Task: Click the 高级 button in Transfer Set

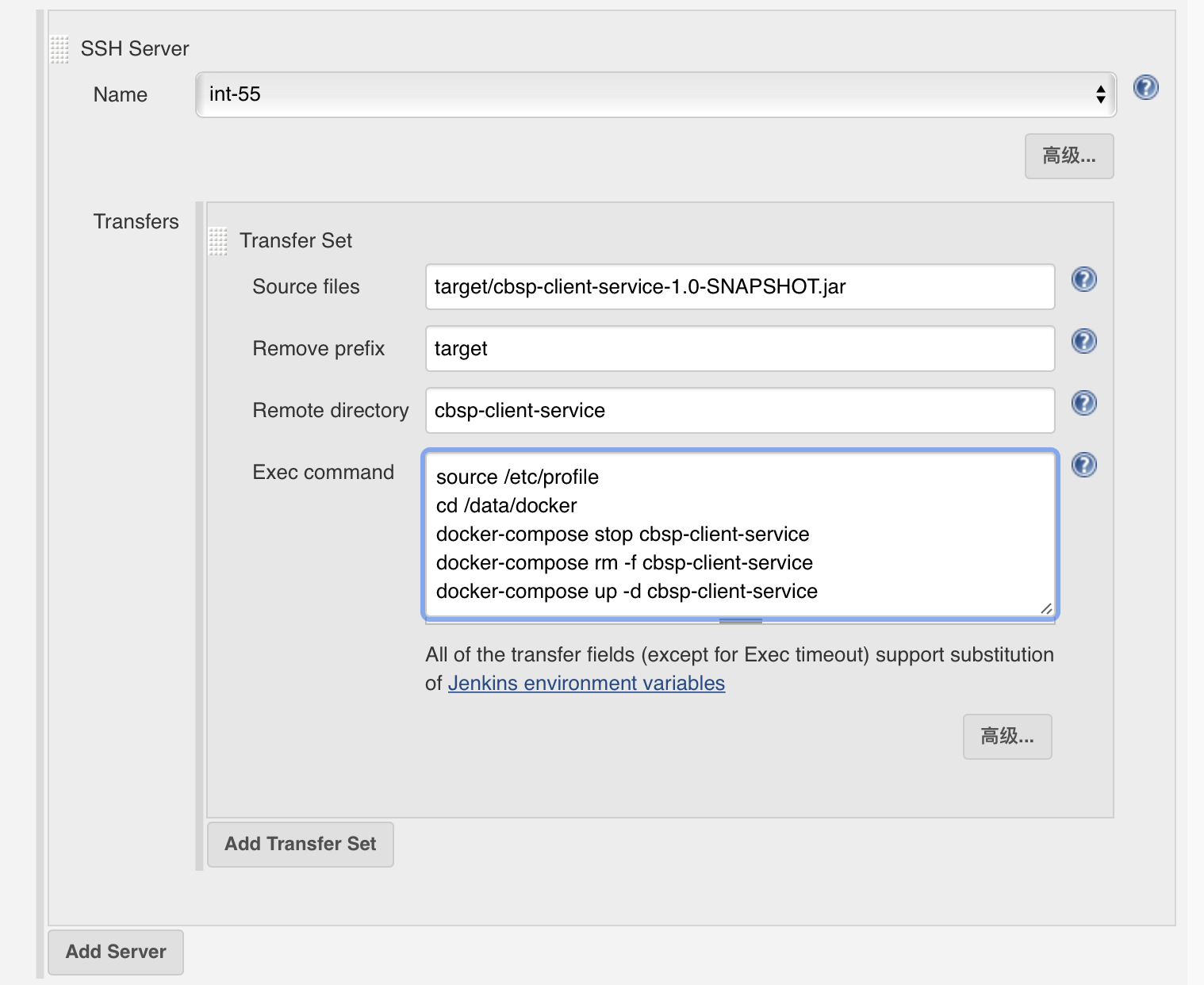Action: (x=1007, y=737)
